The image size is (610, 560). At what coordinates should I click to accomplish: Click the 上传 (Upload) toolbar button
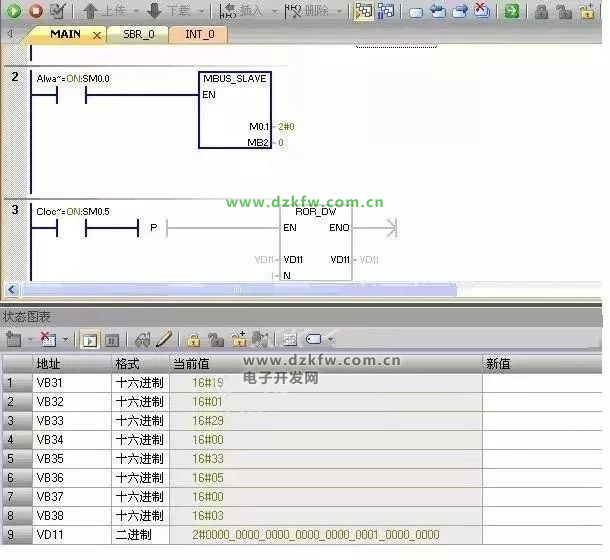point(104,11)
